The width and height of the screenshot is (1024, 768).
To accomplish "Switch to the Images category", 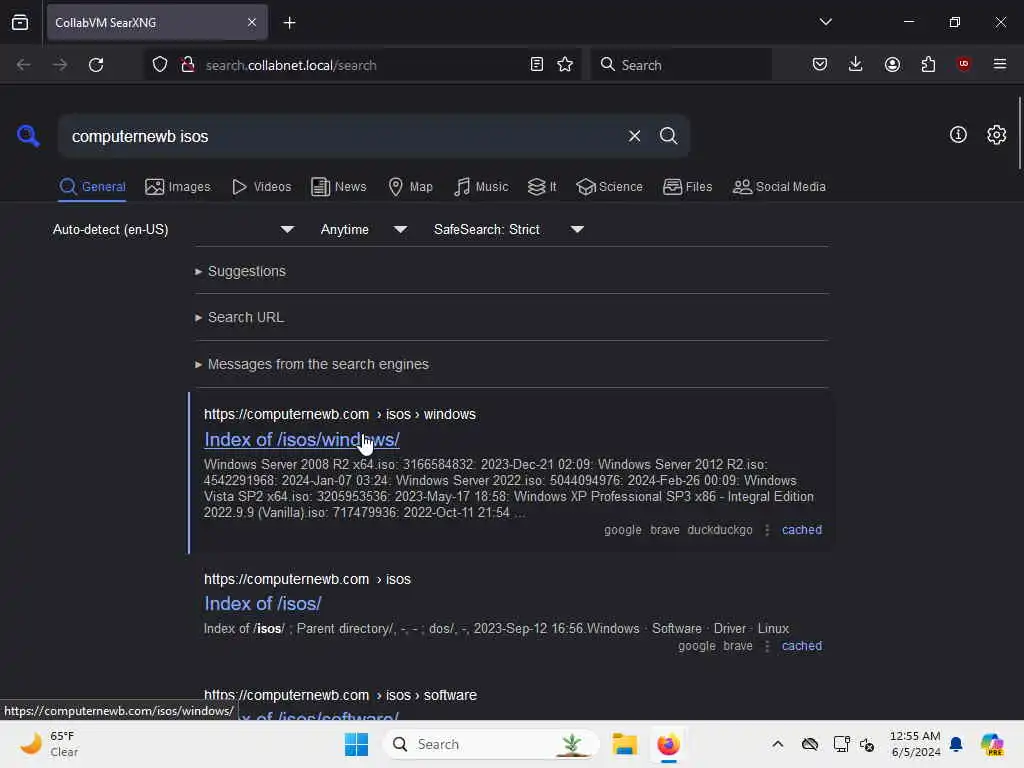I will coord(178,187).
